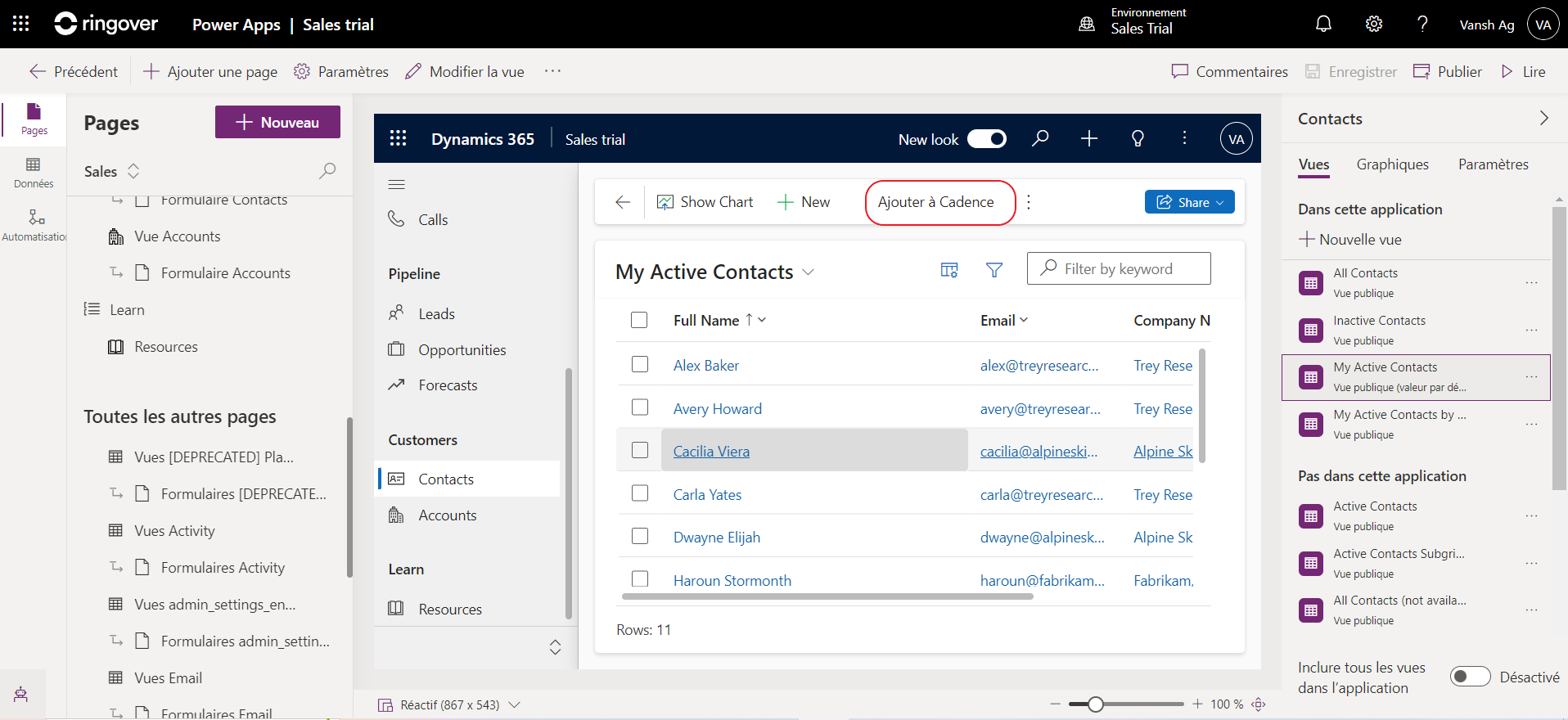Click the virtual agent icon at bottom left

(x=21, y=695)
